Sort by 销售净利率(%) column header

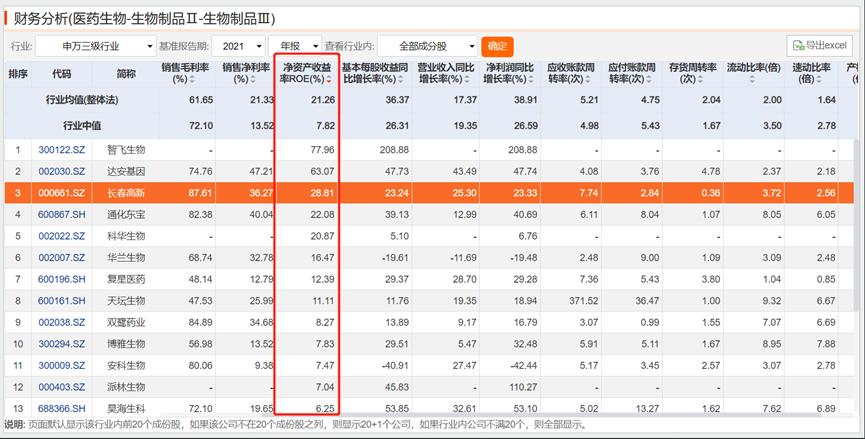[x=246, y=73]
